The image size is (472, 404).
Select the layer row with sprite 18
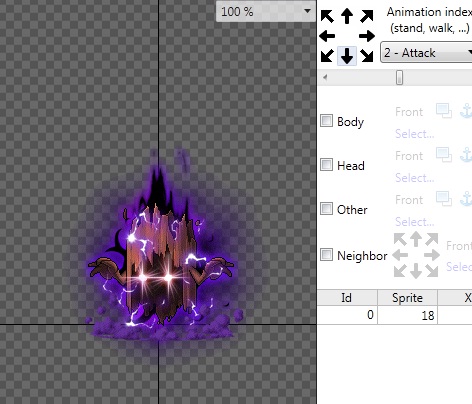[395, 315]
